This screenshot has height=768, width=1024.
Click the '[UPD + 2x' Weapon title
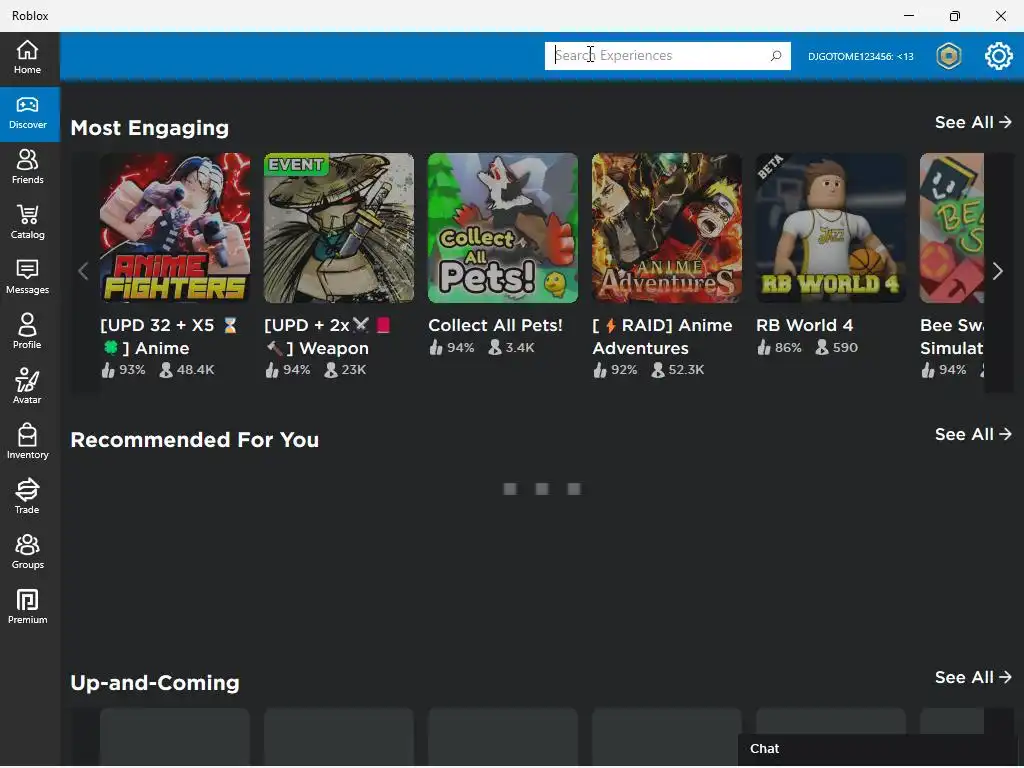[327, 336]
